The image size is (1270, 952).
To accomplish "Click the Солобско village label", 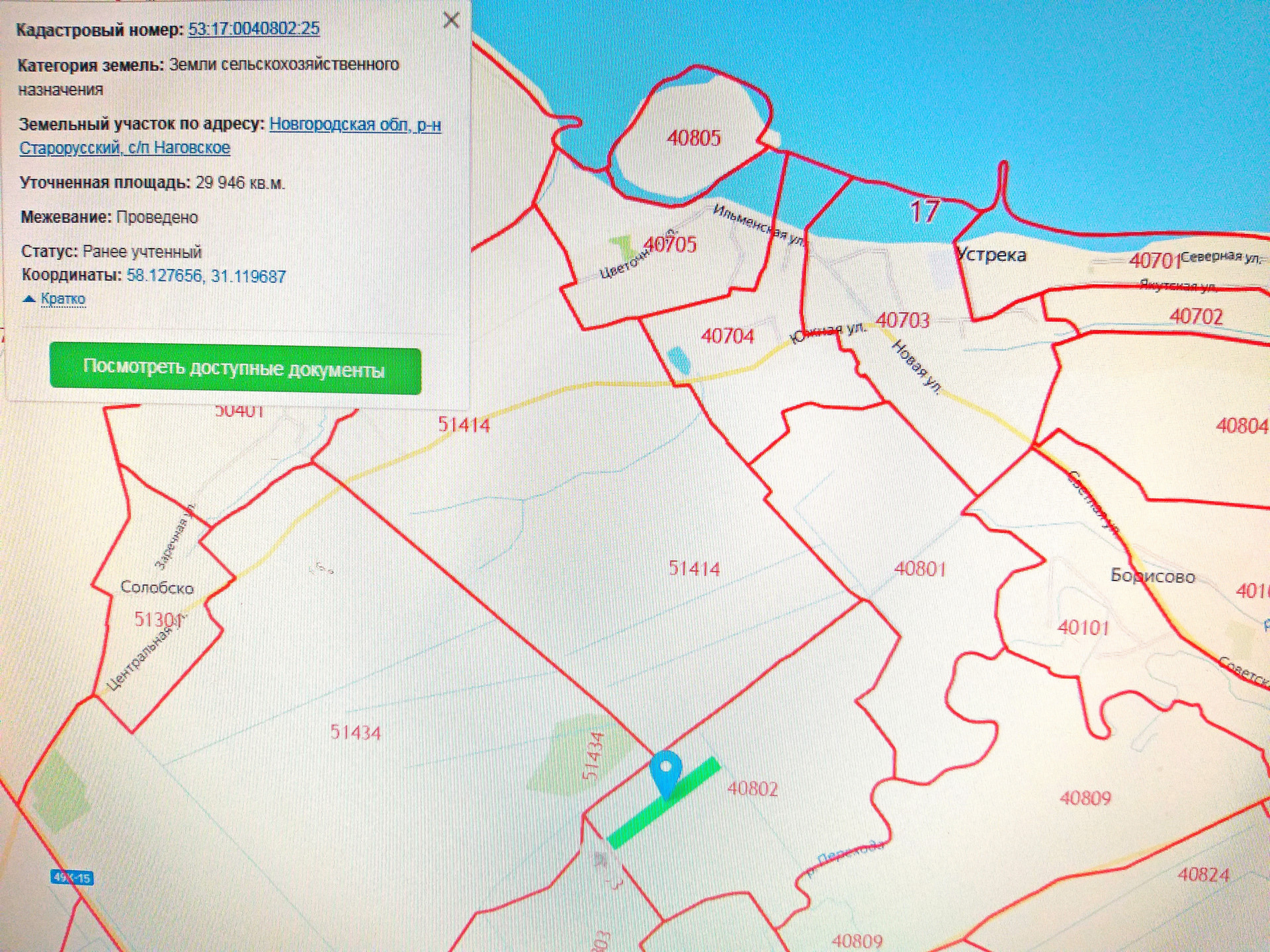I will point(157,588).
